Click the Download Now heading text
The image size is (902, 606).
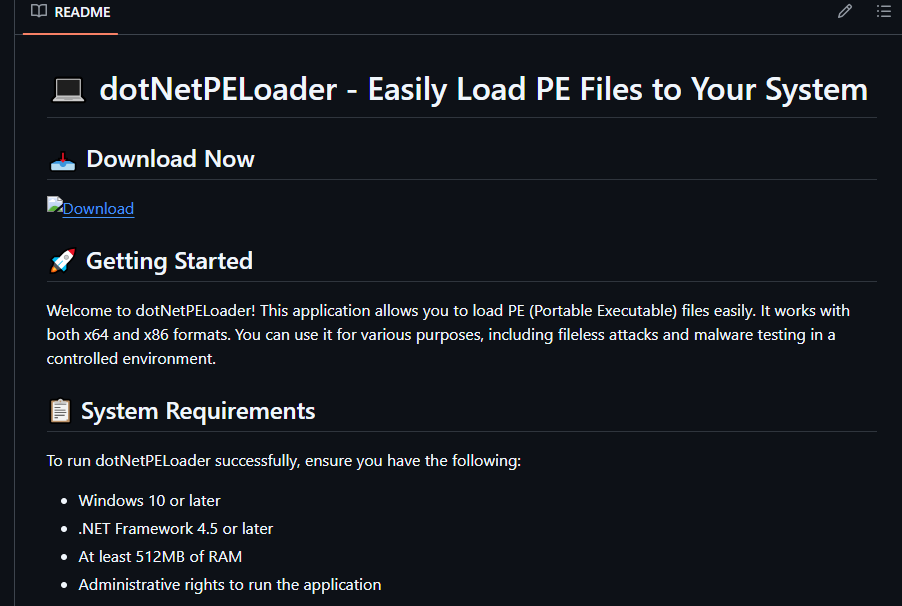tap(170, 159)
